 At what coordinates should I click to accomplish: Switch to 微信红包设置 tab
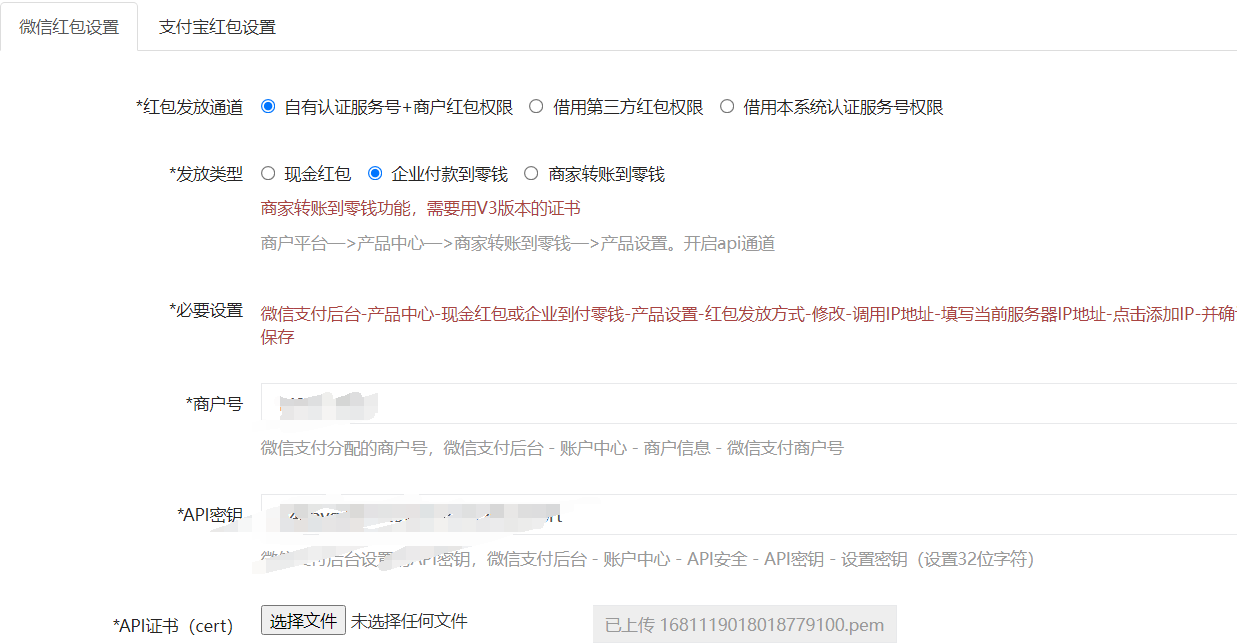[69, 27]
